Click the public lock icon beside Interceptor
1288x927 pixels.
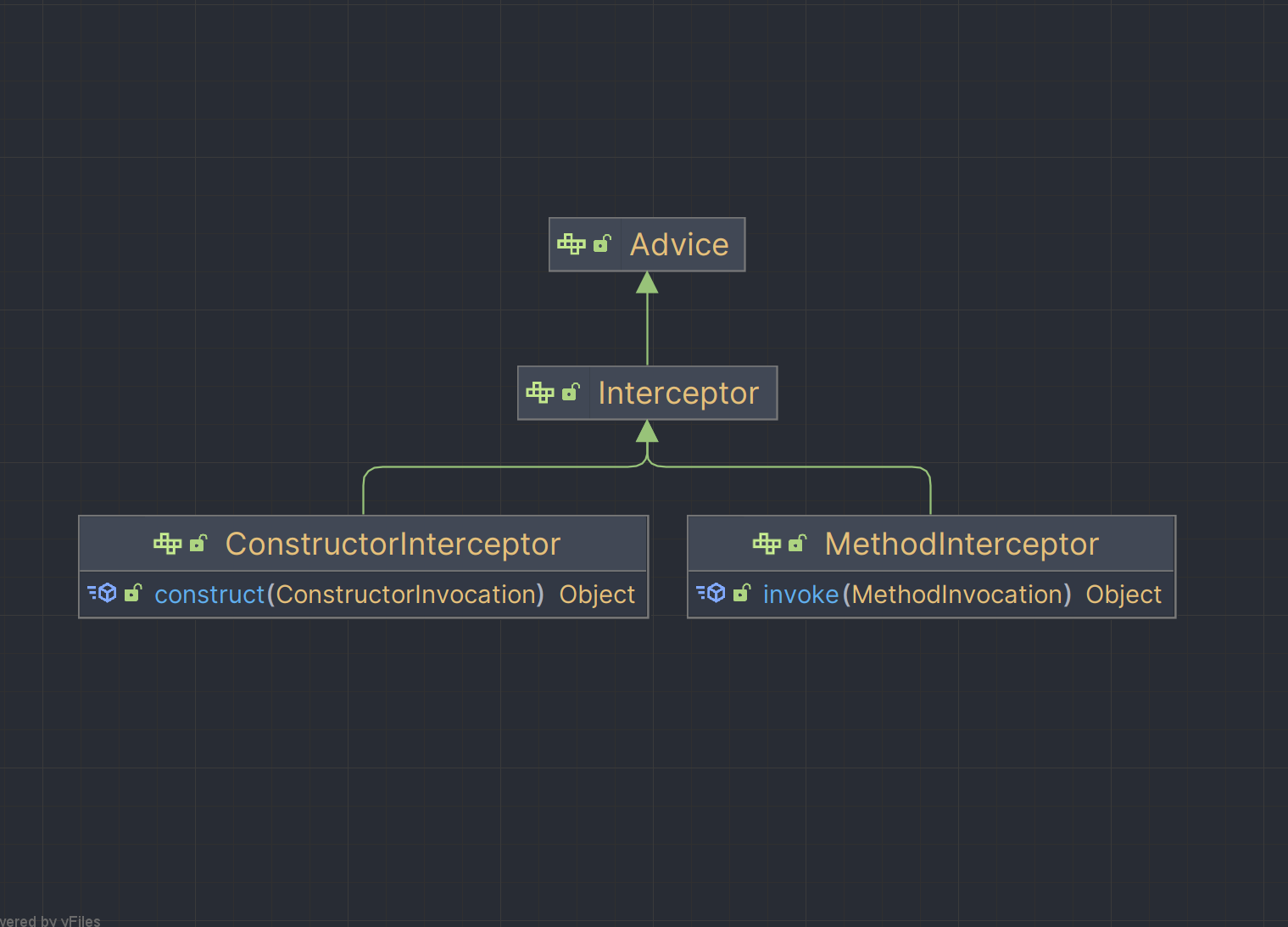(x=572, y=393)
